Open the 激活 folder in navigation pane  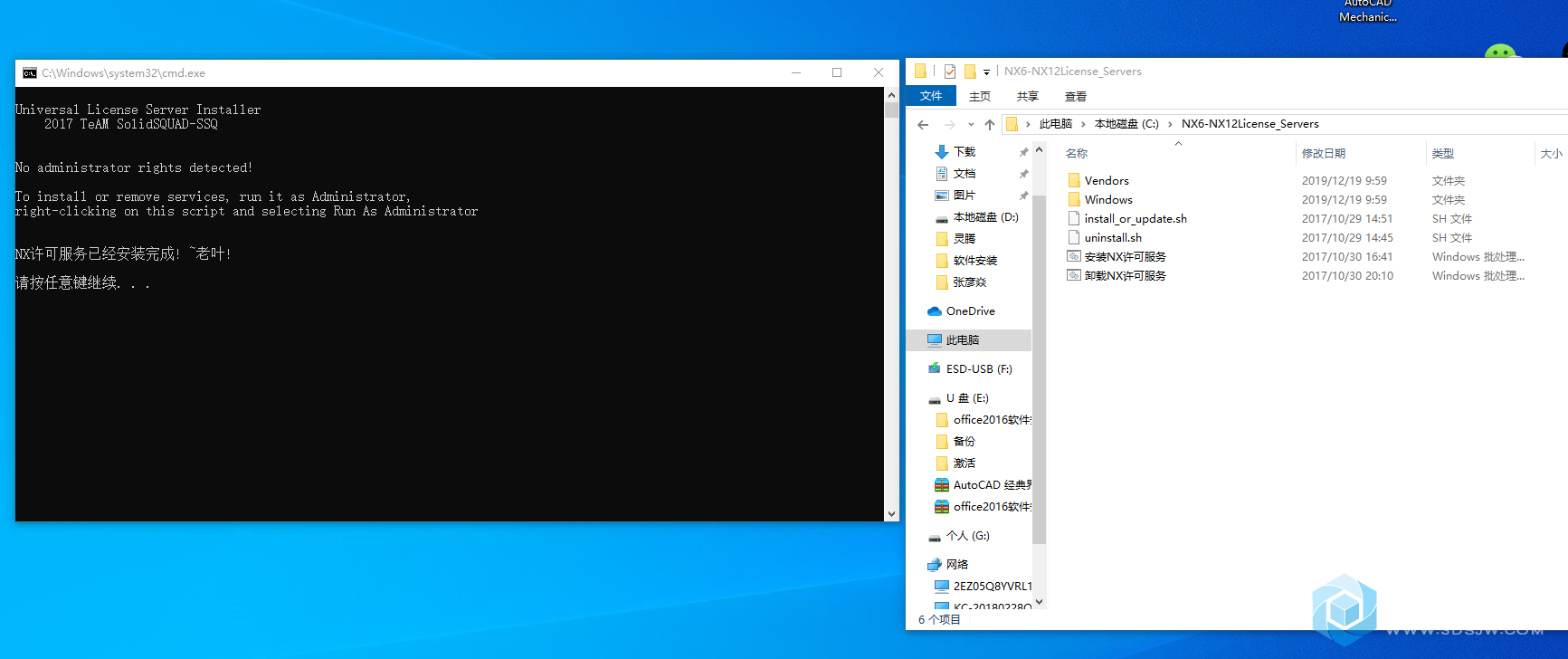(x=965, y=463)
